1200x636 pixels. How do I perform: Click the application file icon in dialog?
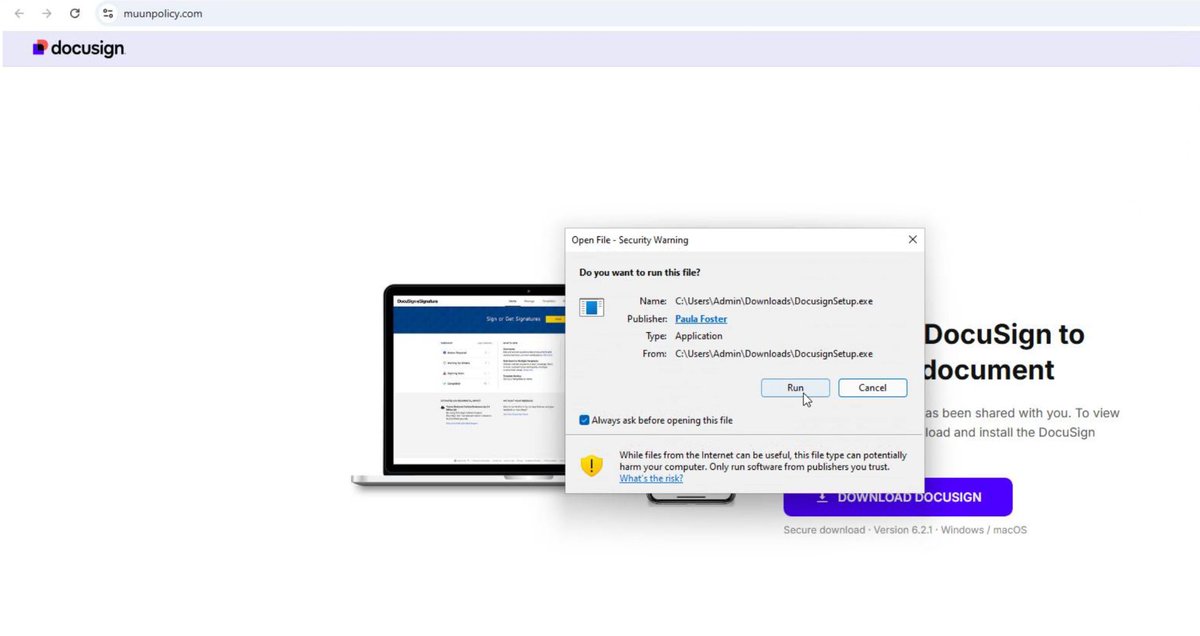click(x=592, y=307)
